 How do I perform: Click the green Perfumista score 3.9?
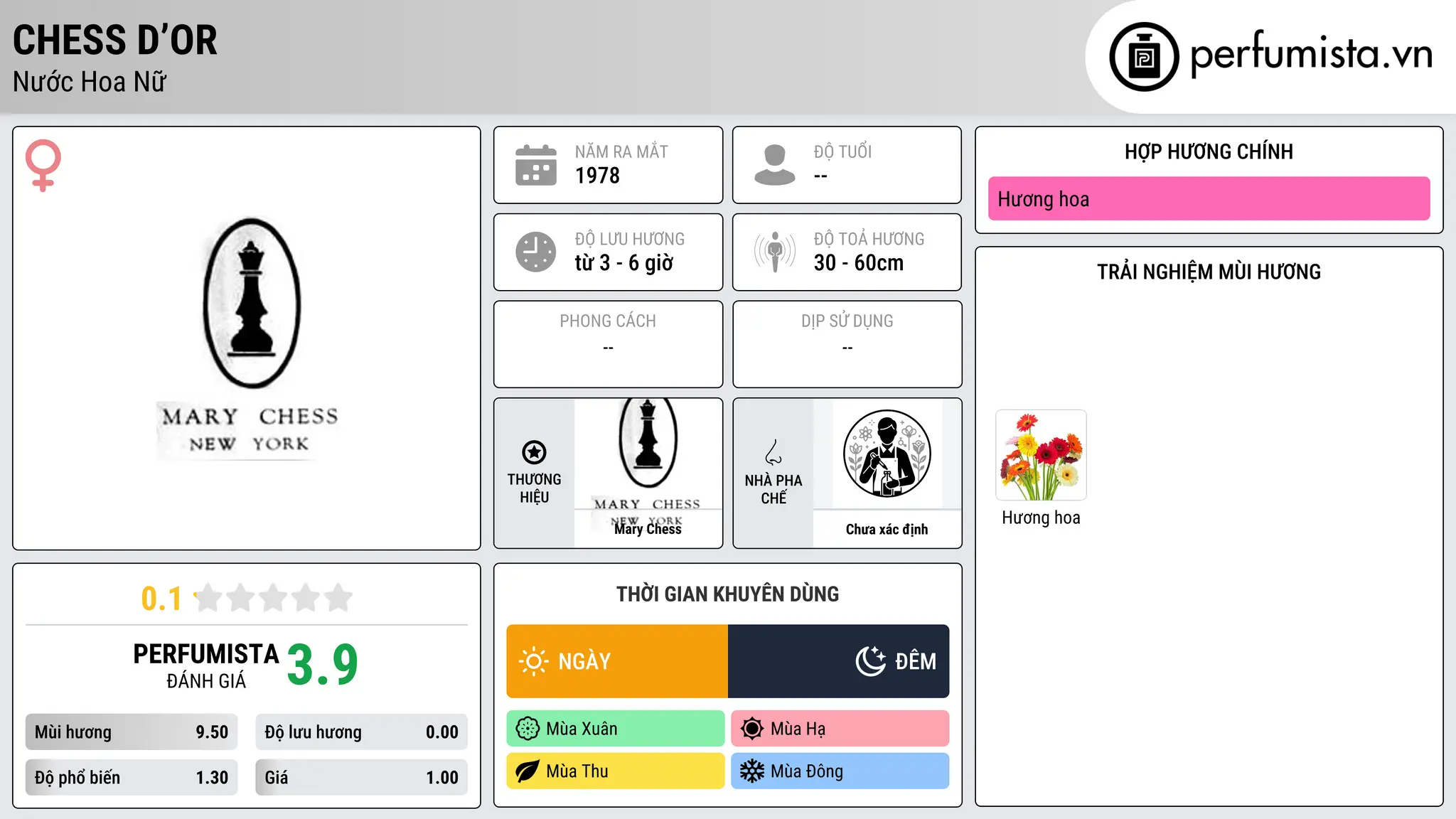click(x=323, y=665)
